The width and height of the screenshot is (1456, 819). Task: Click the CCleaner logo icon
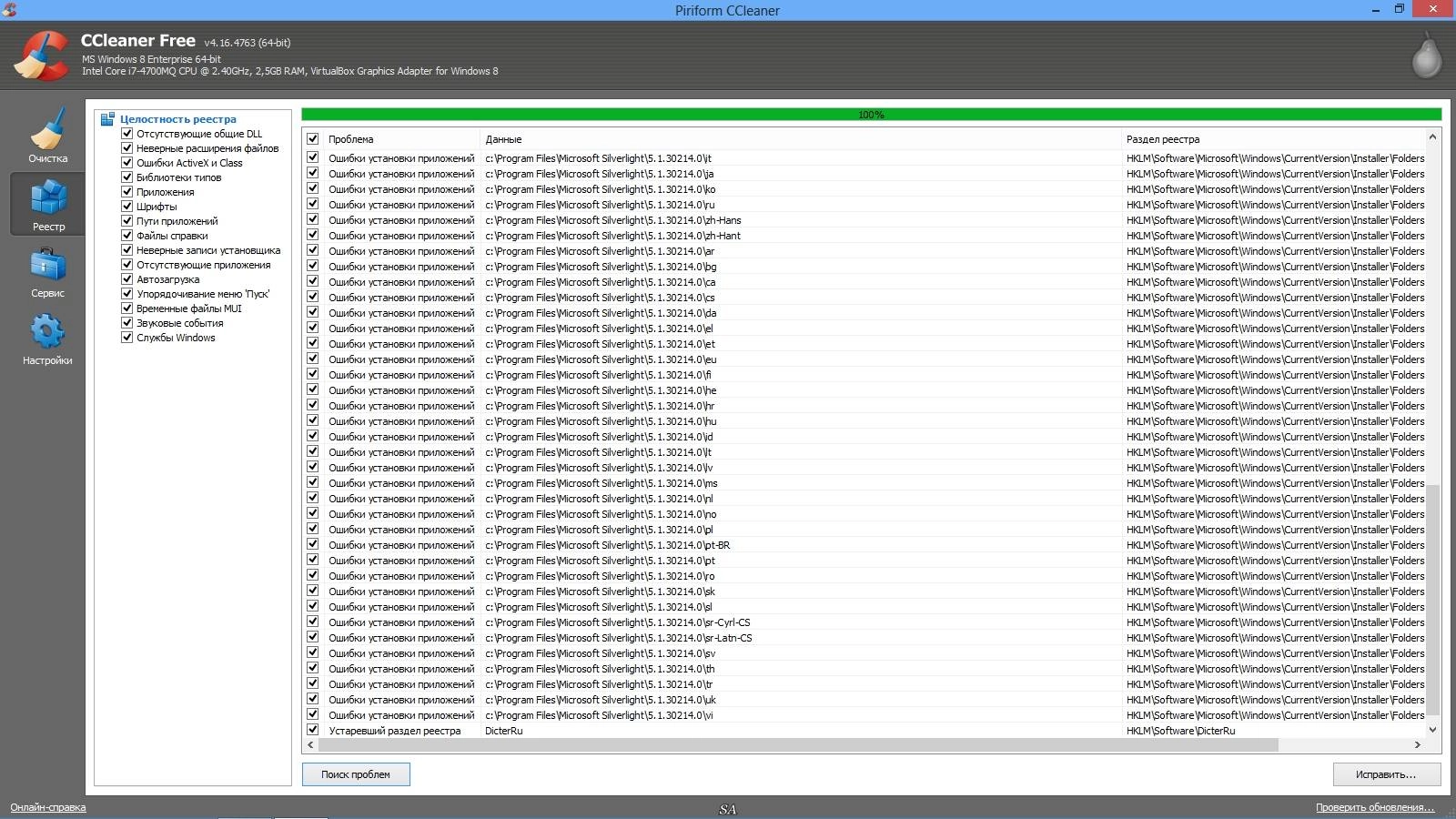tap(41, 55)
